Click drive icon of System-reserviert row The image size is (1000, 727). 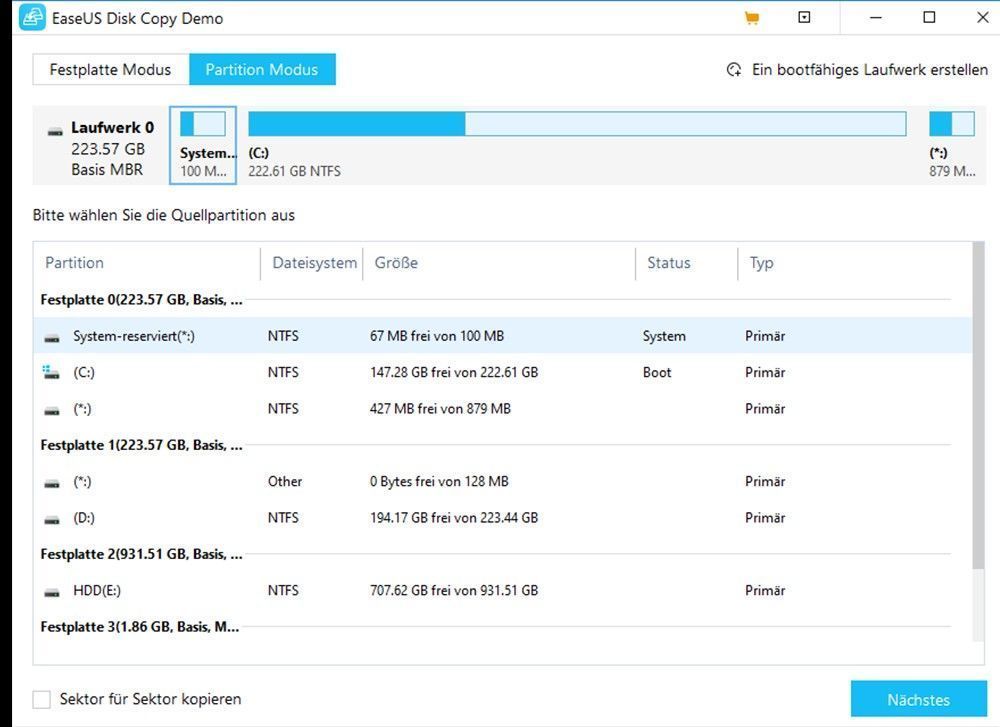click(52, 337)
